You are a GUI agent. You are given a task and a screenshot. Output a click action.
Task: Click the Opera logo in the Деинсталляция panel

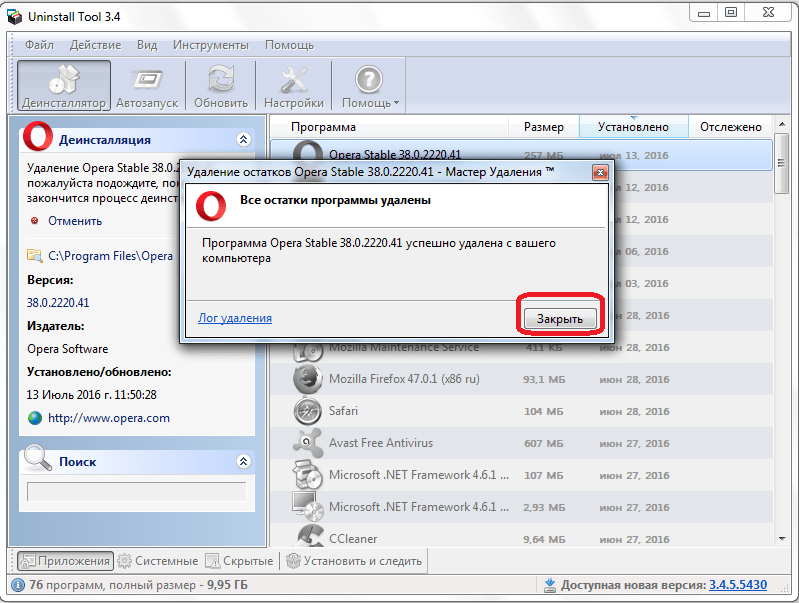point(37,137)
